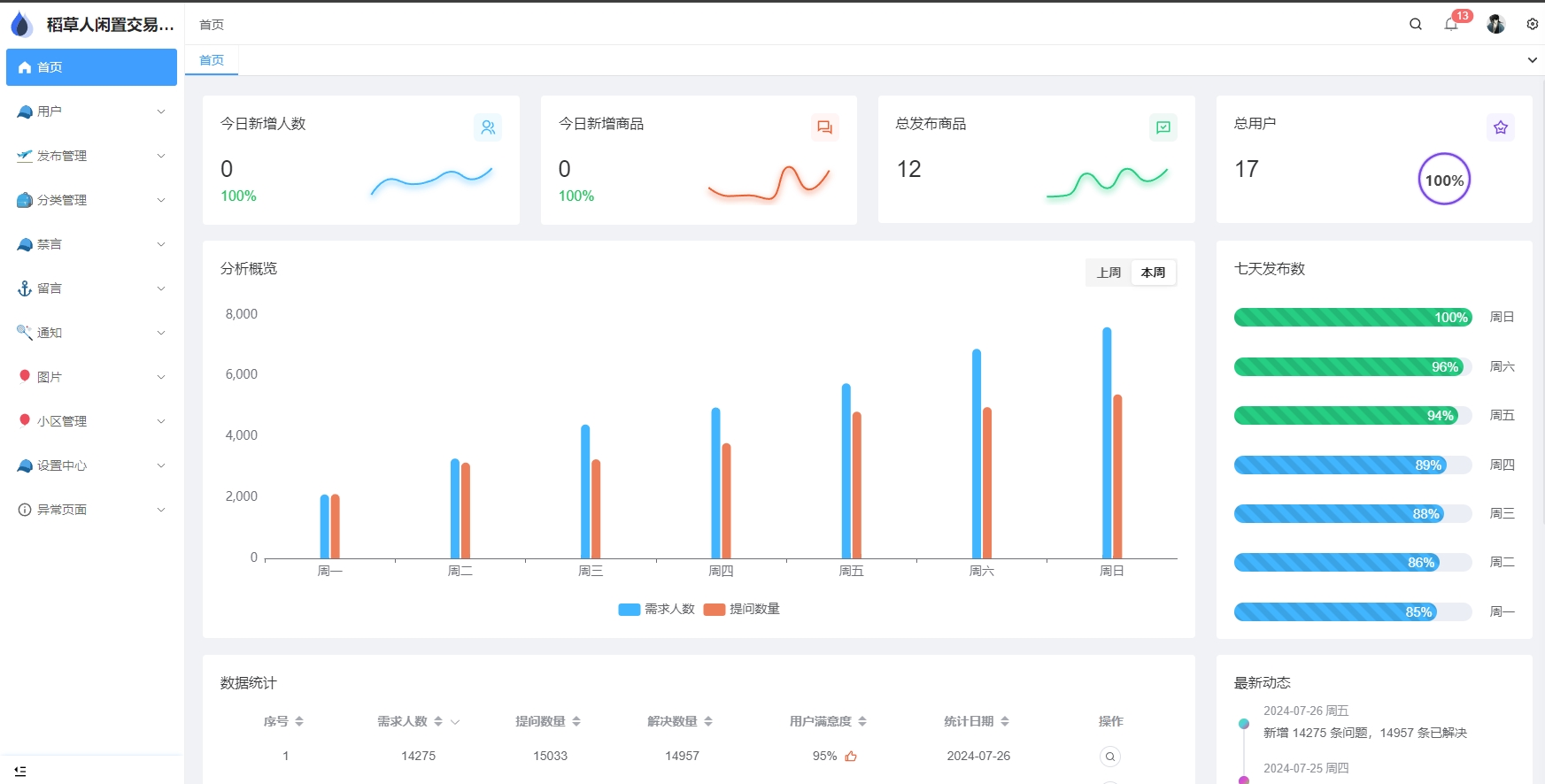Expand the 分类管理 sidebar menu
Viewport: 1545px width, 784px height.
[91, 200]
